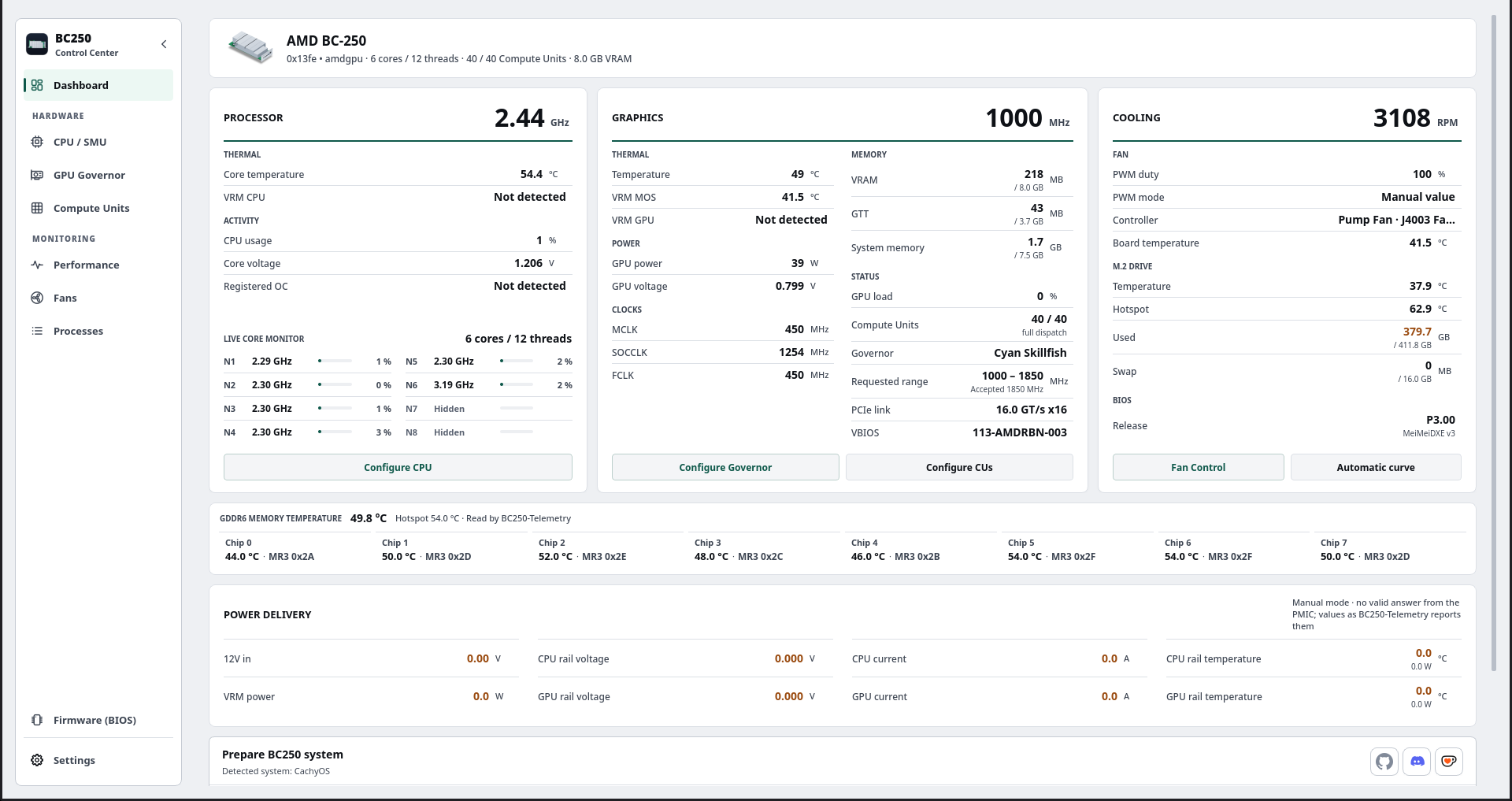The width and height of the screenshot is (1512, 801).
Task: Open Fan Control
Action: (1198, 467)
